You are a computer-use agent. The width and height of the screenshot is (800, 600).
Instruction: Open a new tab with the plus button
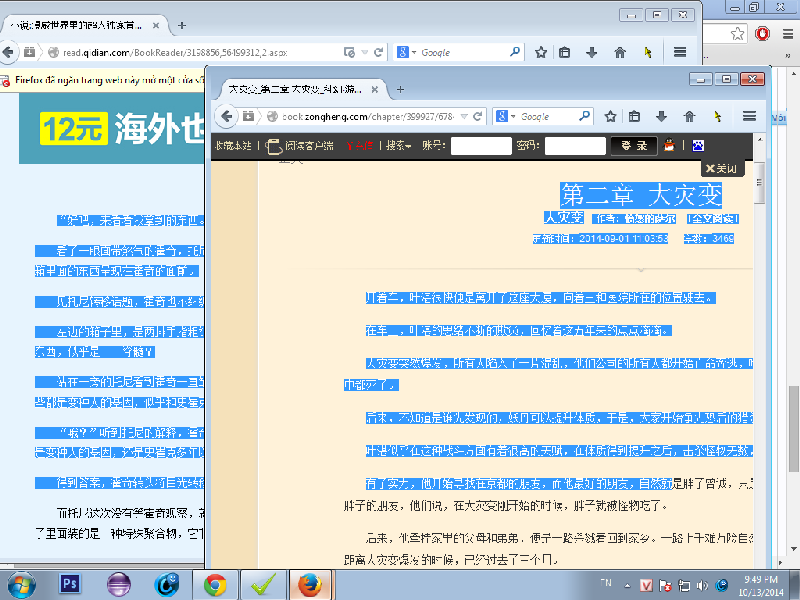coord(401,88)
